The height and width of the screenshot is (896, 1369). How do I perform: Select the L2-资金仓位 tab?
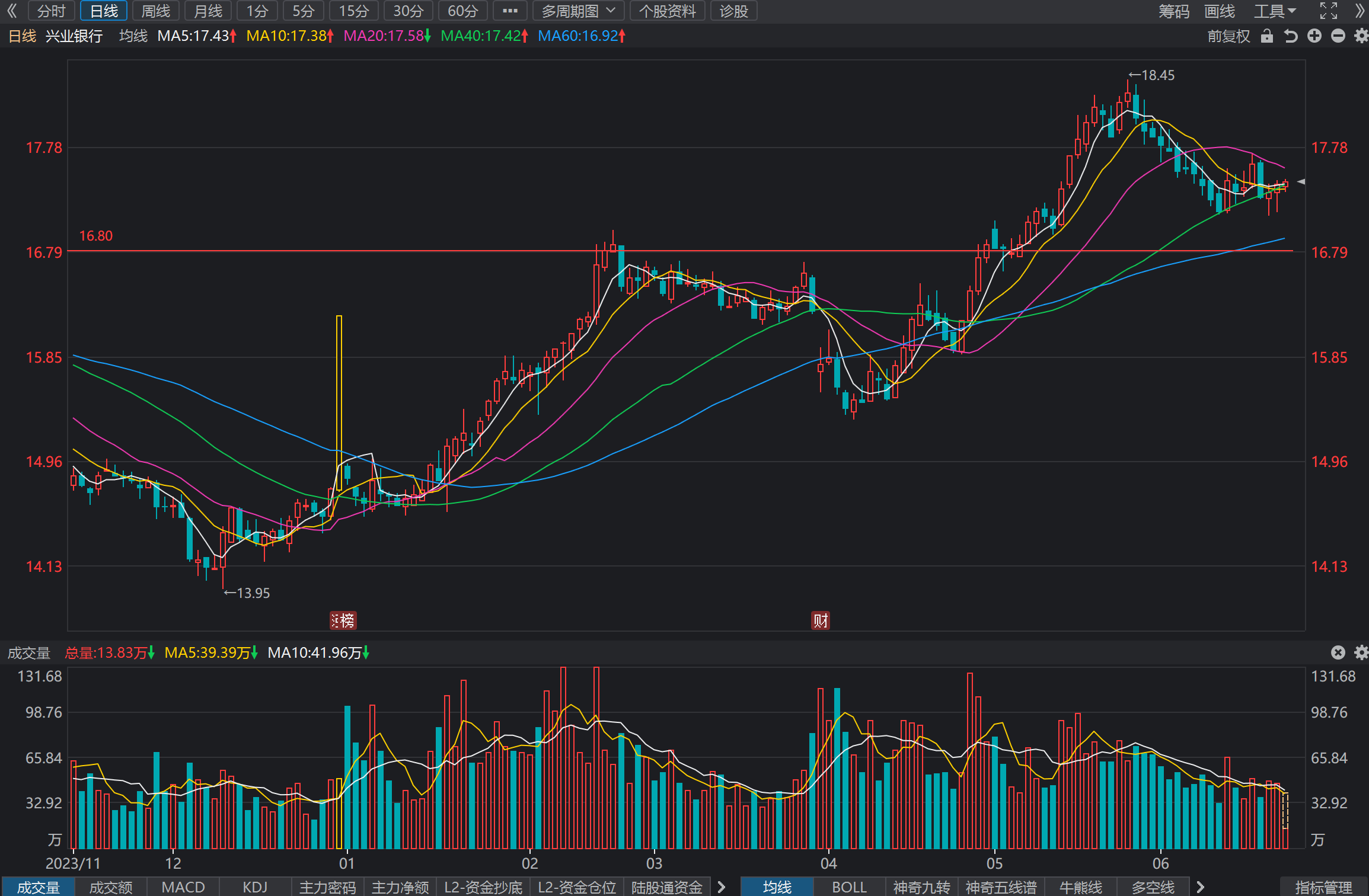[577, 887]
